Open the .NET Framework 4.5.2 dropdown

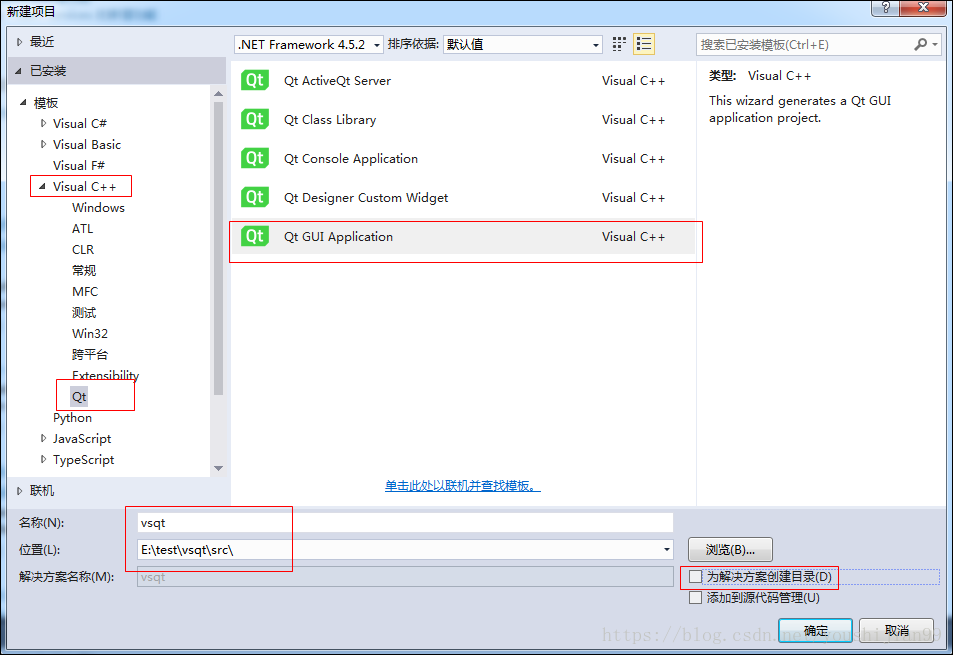point(309,44)
